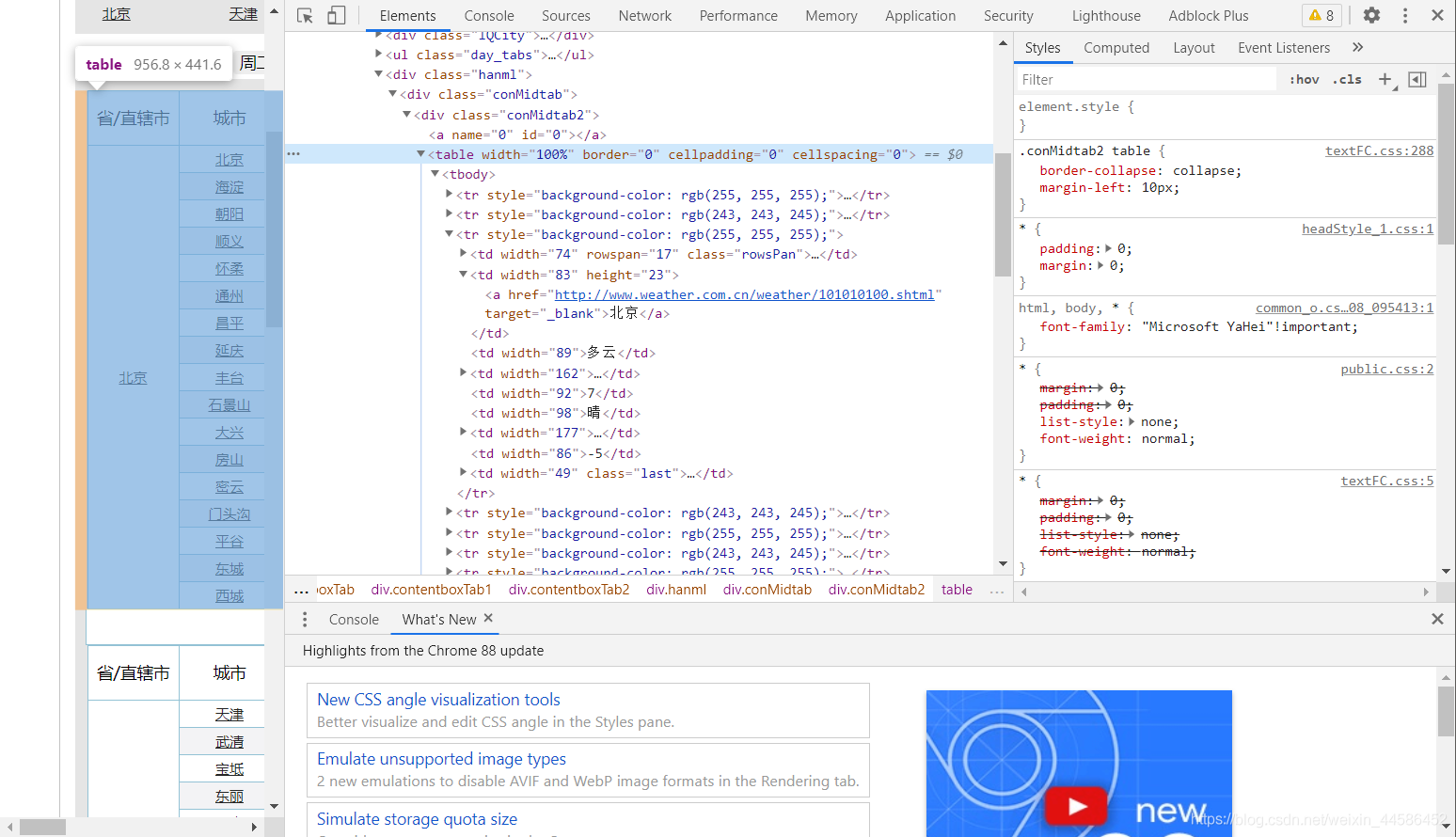Viewport: 1456px width, 837px height.
Task: Select div.conMidtab2 in the breadcrumb
Action: point(877,590)
